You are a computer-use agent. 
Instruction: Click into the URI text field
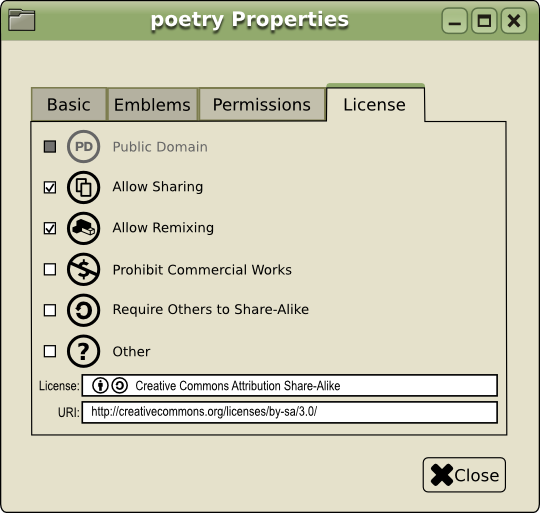pos(290,412)
